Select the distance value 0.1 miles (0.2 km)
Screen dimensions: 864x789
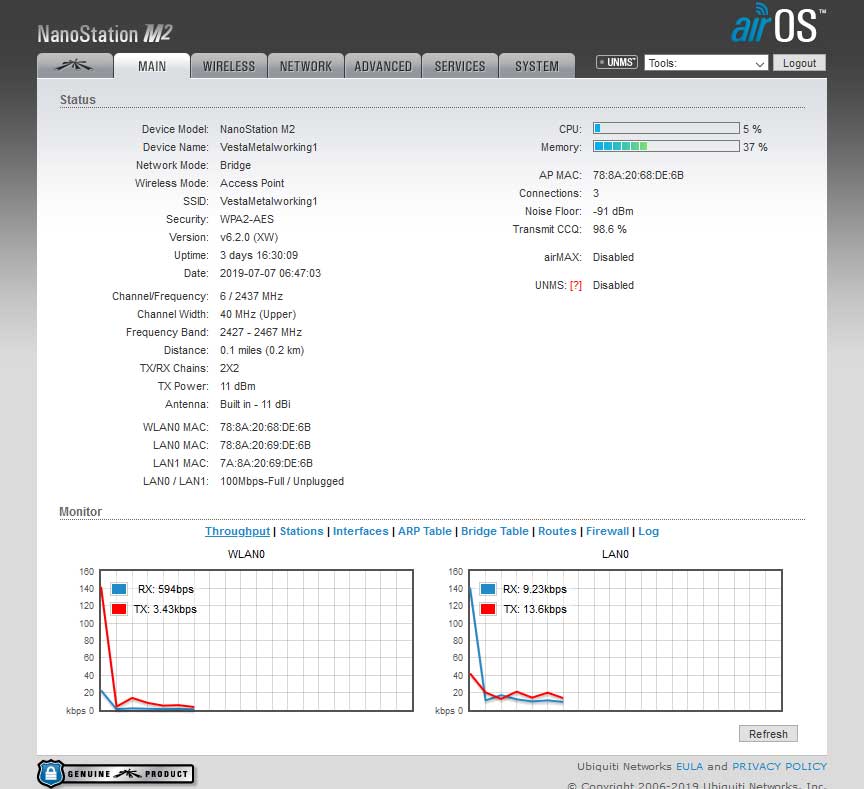(262, 350)
